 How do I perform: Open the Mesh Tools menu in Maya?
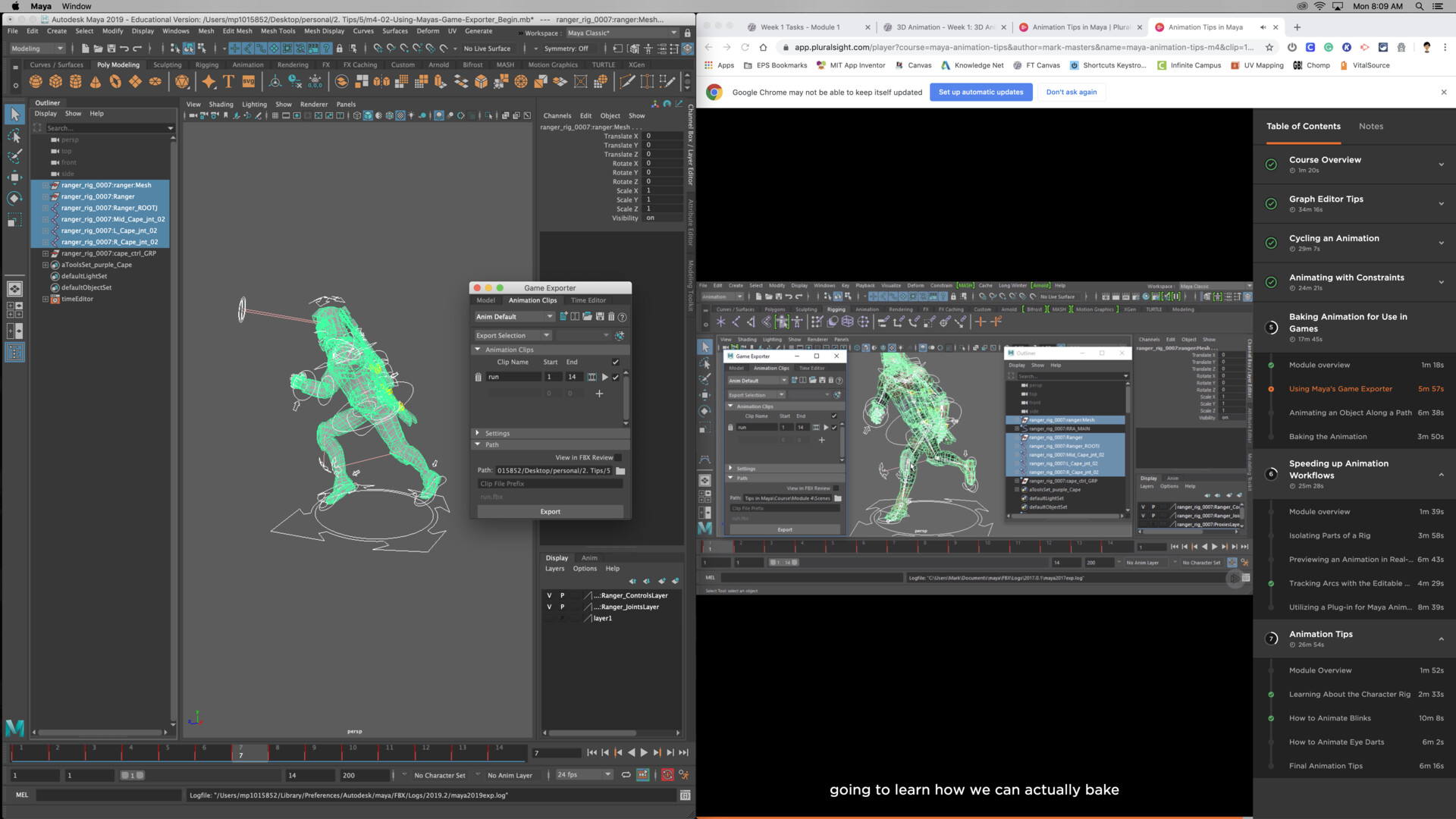point(278,31)
